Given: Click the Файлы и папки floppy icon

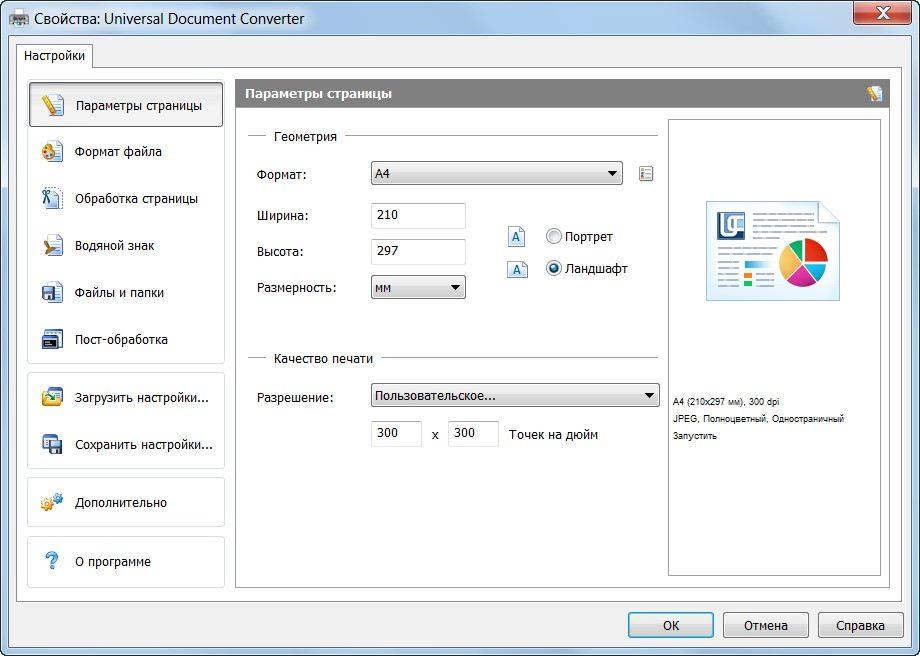Looking at the screenshot, I should point(52,292).
